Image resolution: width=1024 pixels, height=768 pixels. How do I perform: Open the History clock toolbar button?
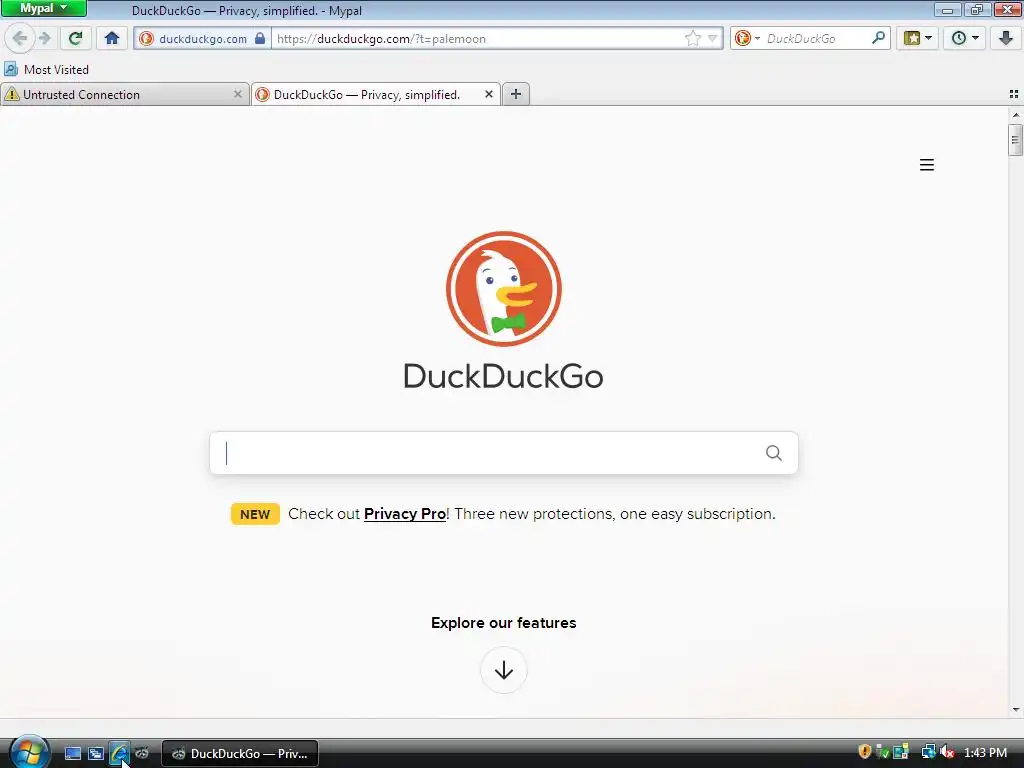(965, 39)
